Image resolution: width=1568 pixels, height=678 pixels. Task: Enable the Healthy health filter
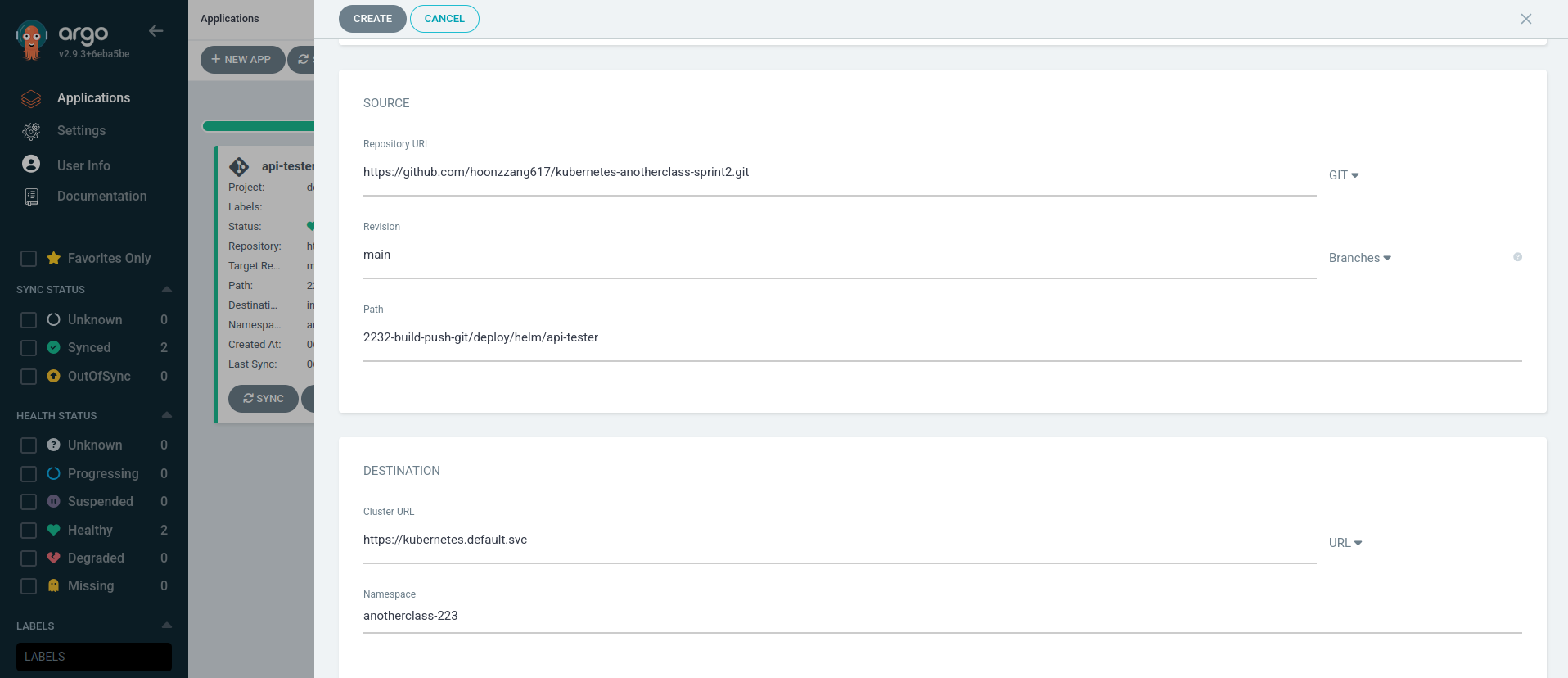point(29,531)
